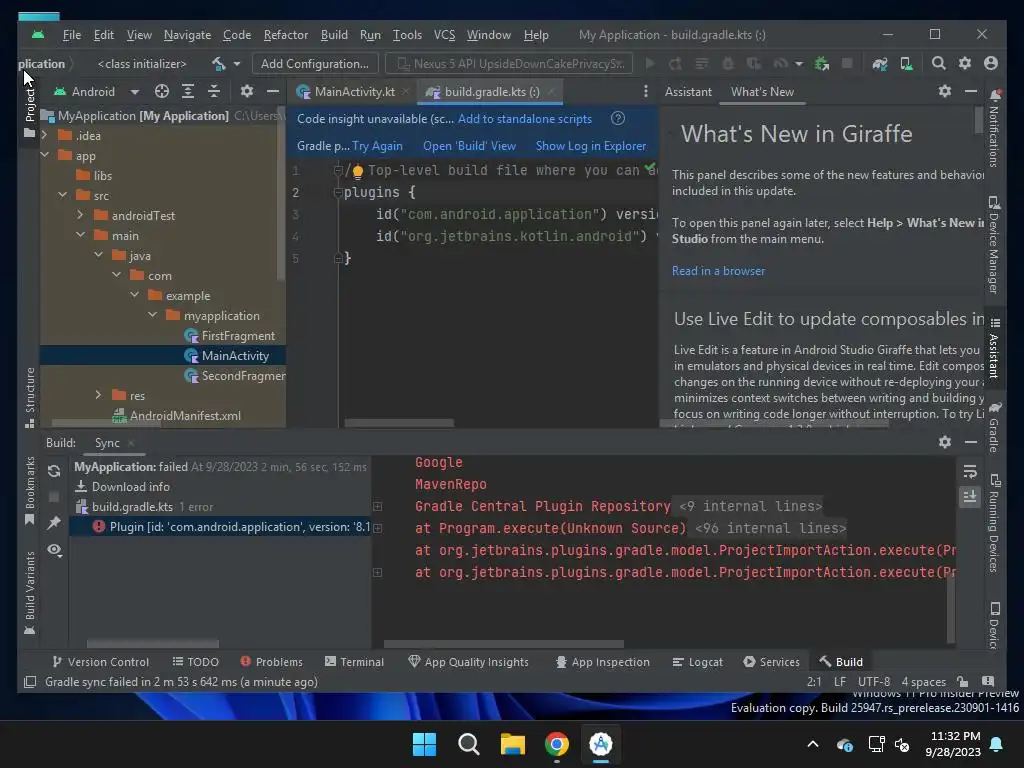Click the pin tab icon in Build panel
The image size is (1024, 768).
click(54, 522)
